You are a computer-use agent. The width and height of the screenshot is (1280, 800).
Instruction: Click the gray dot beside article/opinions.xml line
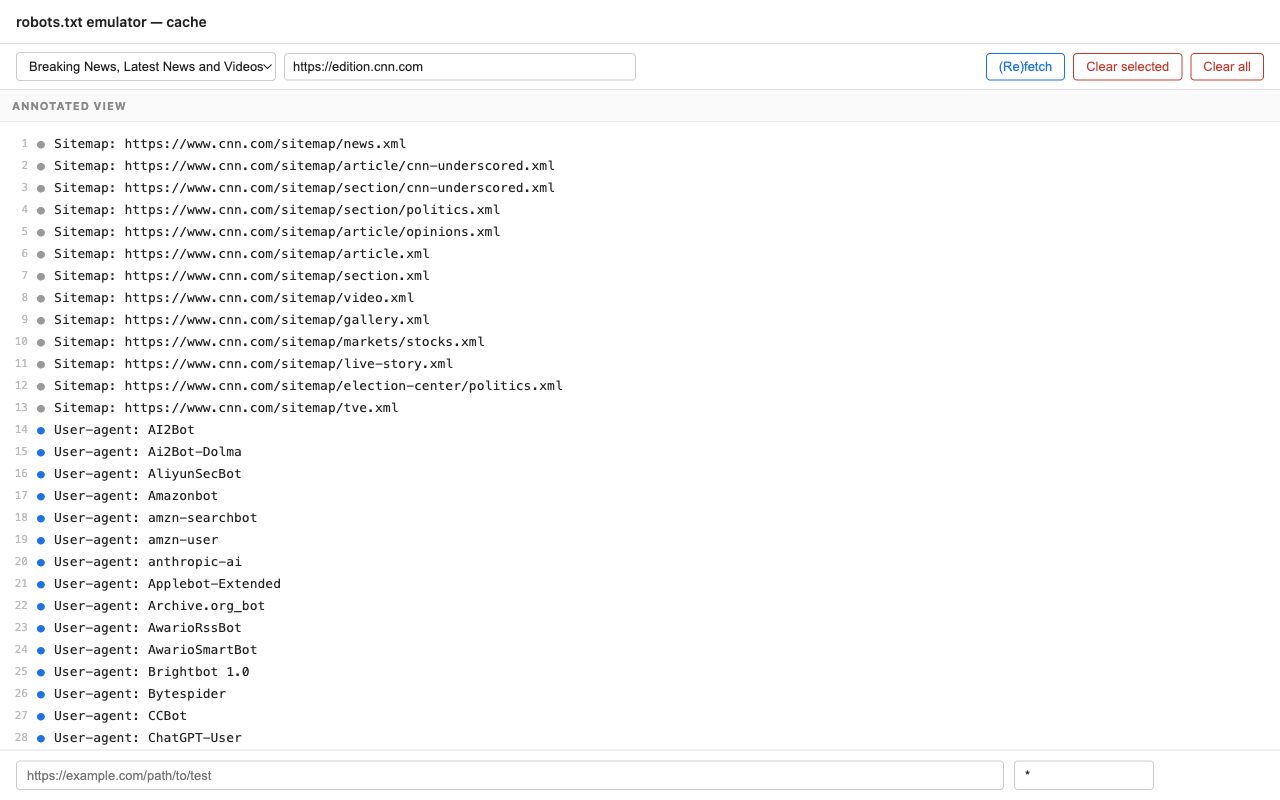tap(41, 232)
